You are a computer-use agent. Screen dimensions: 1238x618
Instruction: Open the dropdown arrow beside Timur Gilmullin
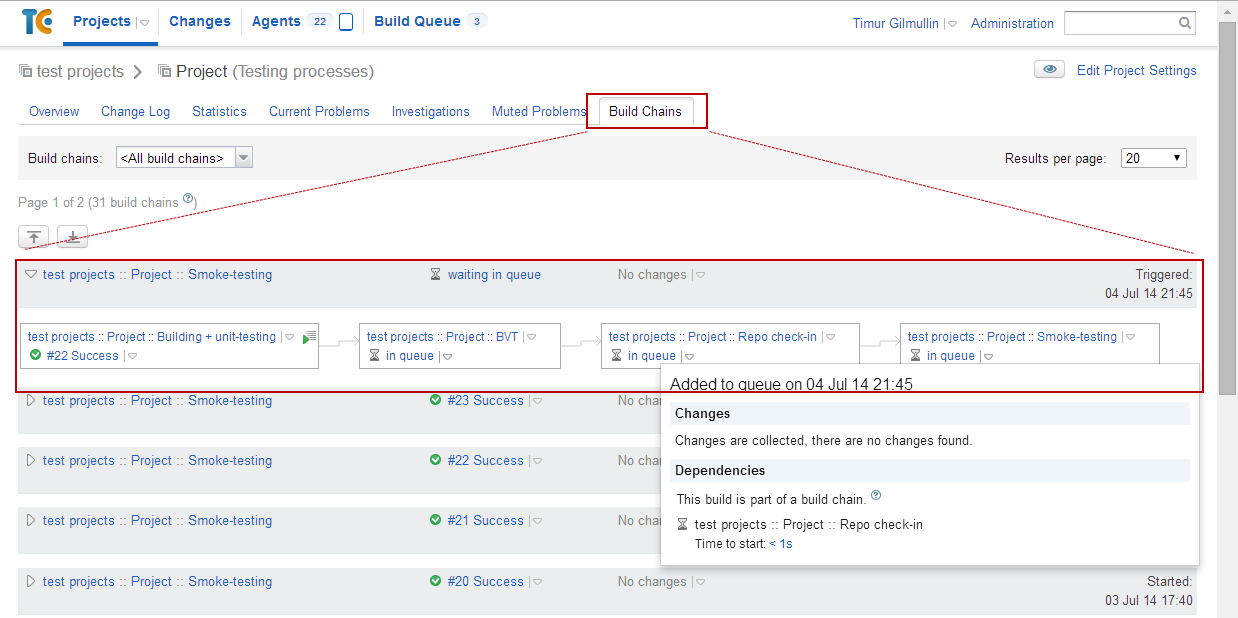click(x=951, y=24)
